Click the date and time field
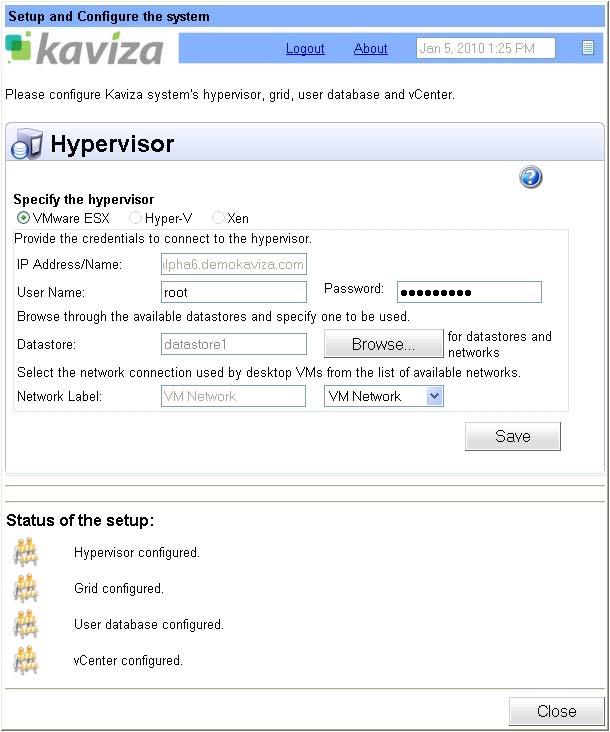Viewport: 610px width, 732px height. pyautogui.click(x=486, y=48)
